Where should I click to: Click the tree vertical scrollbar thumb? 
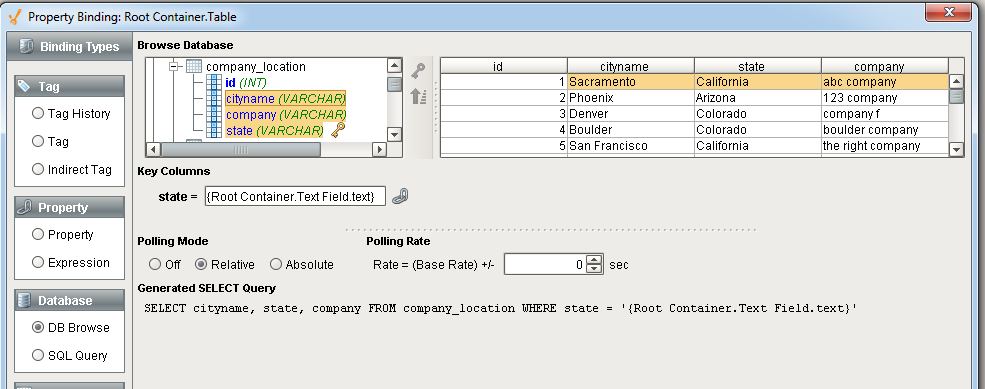point(394,85)
